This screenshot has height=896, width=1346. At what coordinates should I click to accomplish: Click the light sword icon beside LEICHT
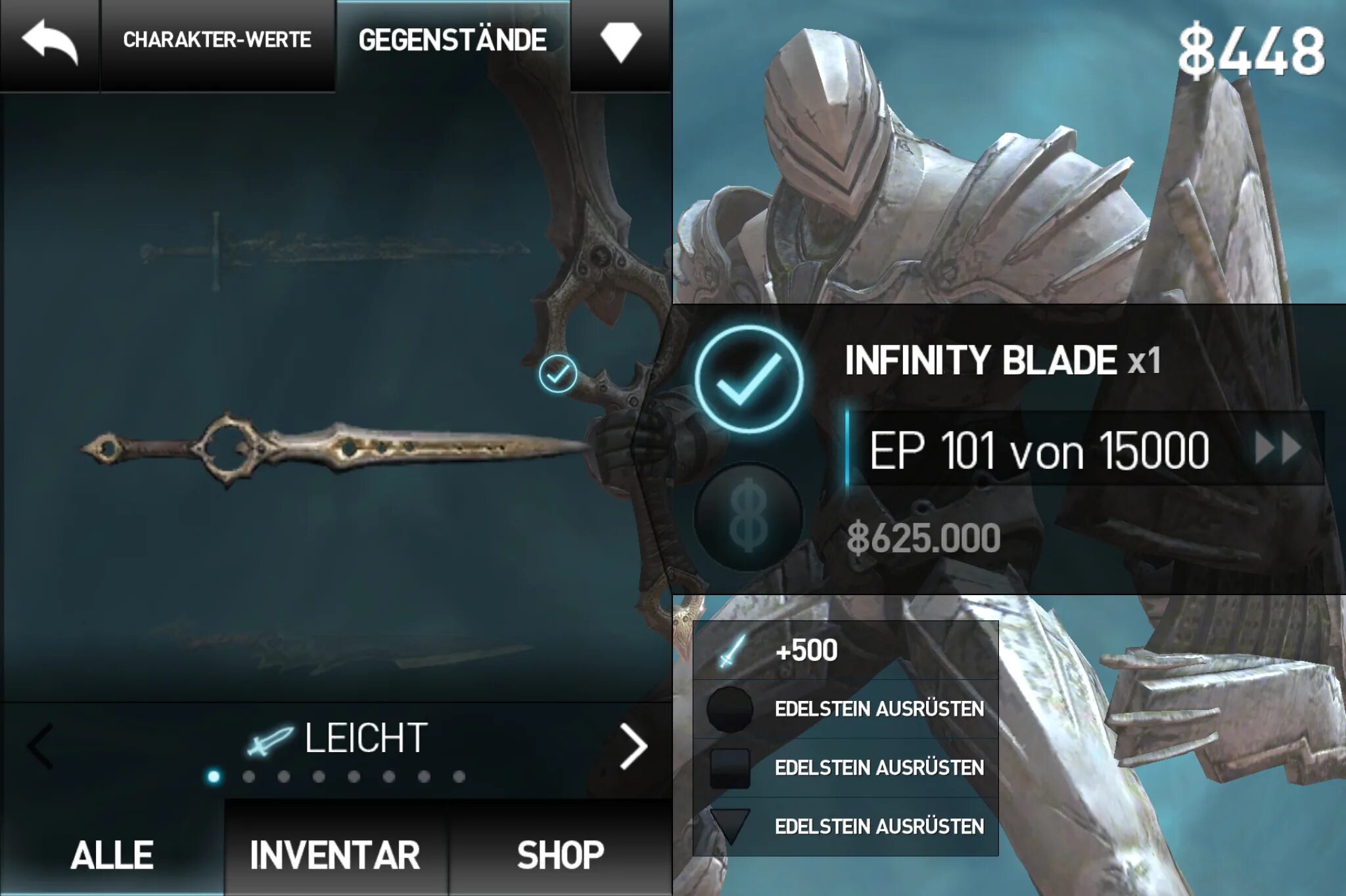click(269, 740)
